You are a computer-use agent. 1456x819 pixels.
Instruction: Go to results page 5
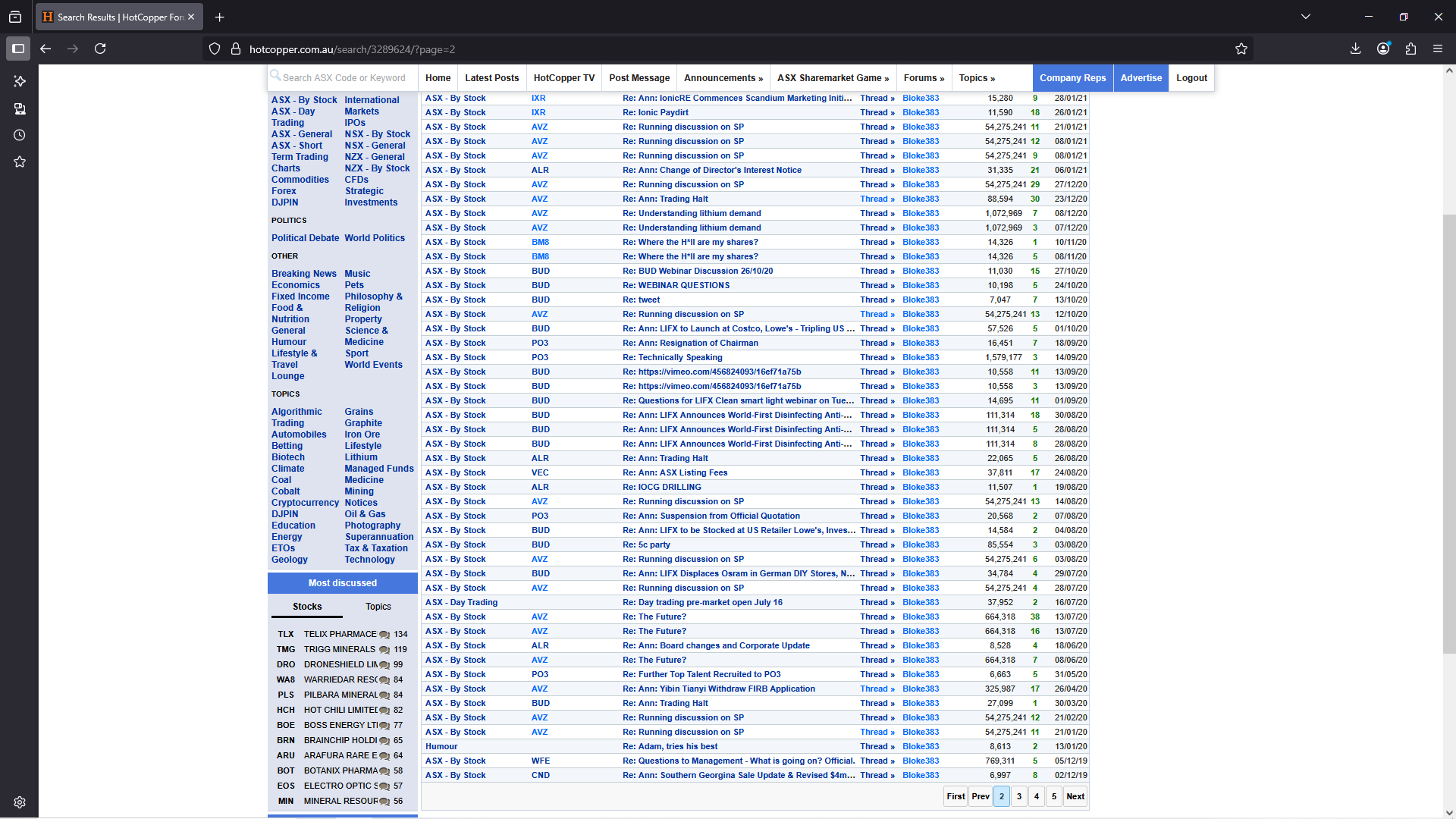coord(1054,796)
